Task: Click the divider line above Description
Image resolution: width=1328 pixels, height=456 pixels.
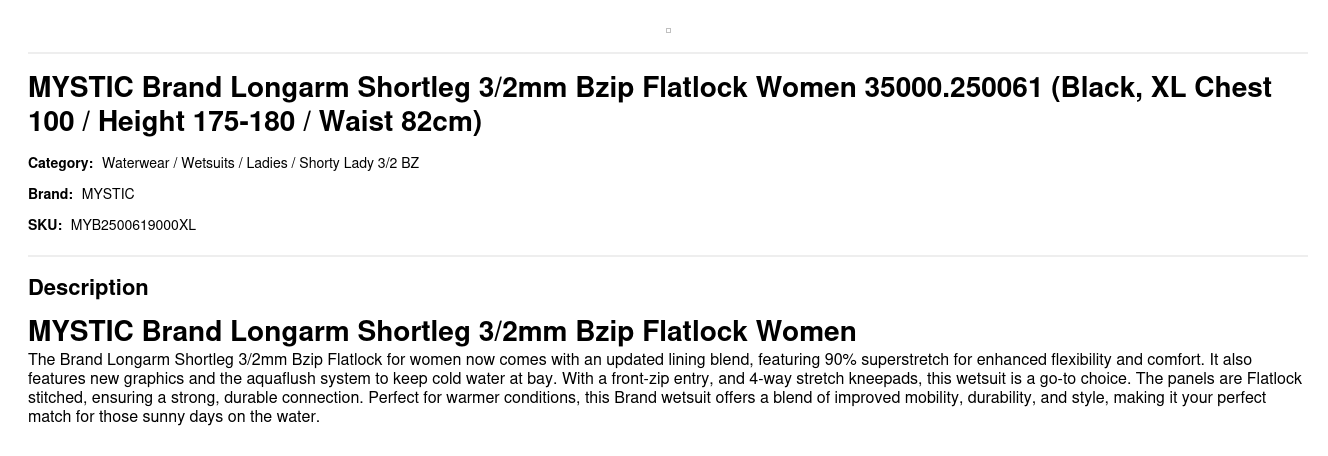Action: 668,256
